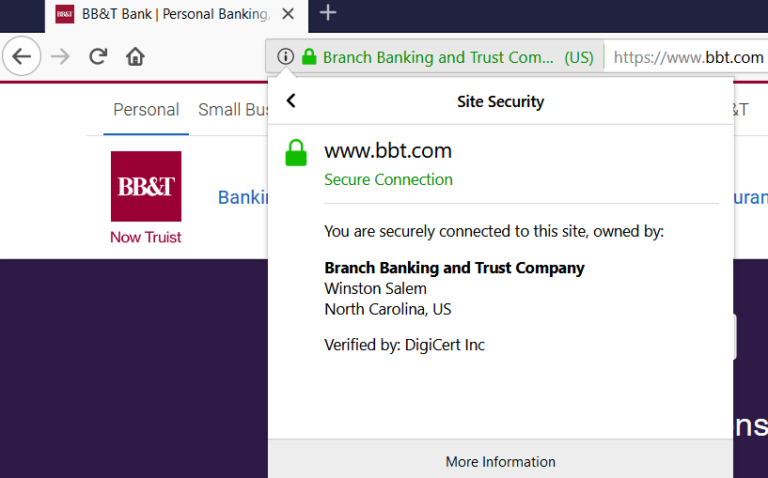
Task: Click the green padlock in address bar
Action: point(309,57)
